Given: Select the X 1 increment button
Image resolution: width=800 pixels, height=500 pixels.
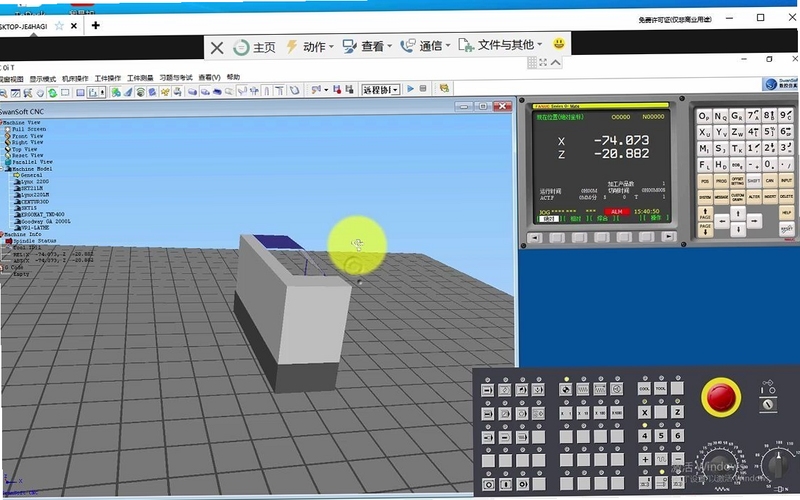Looking at the screenshot, I should point(566,413).
